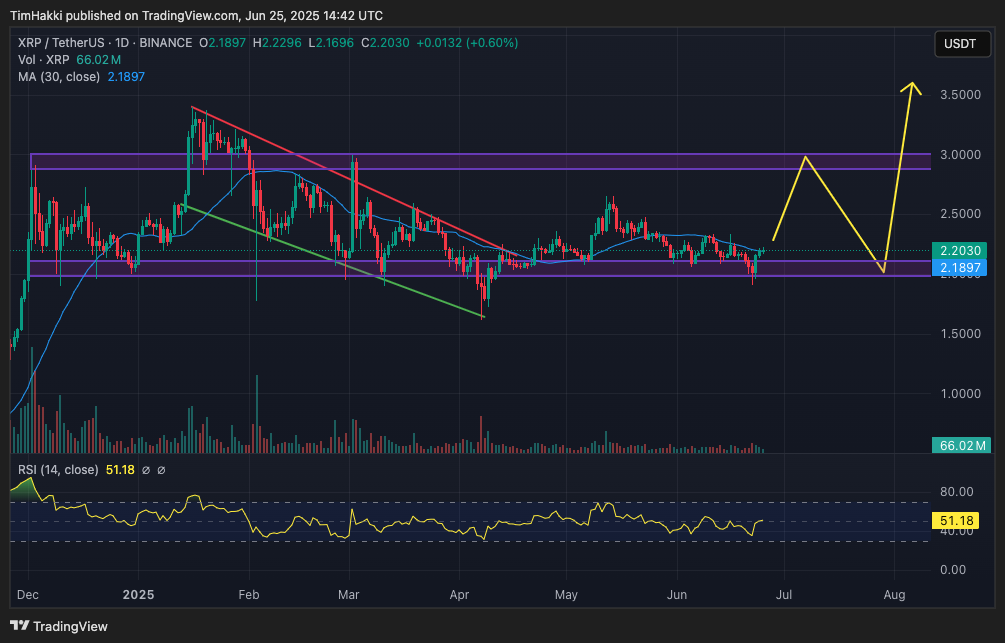Click the 0.00 RSI axis label
The height and width of the screenshot is (643, 1005).
tap(952, 569)
